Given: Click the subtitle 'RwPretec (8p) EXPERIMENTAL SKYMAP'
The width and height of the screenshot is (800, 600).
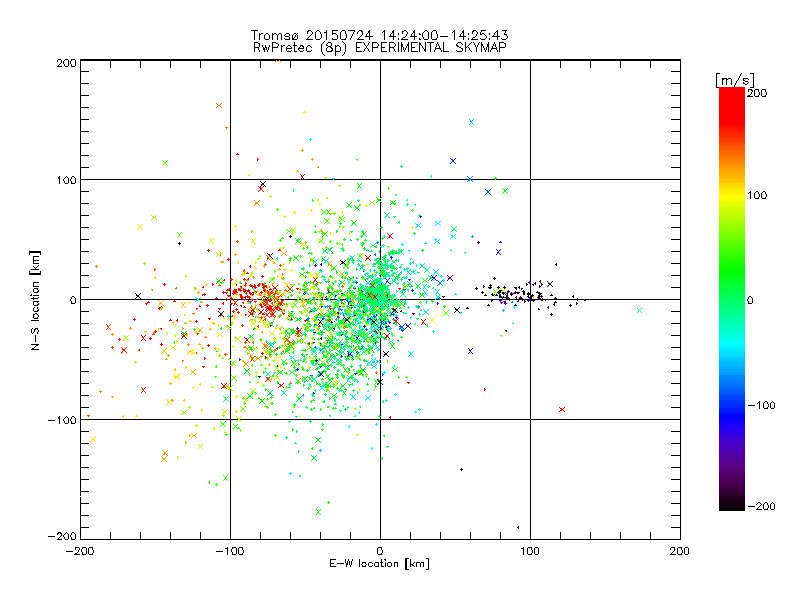Looking at the screenshot, I should [x=380, y=48].
